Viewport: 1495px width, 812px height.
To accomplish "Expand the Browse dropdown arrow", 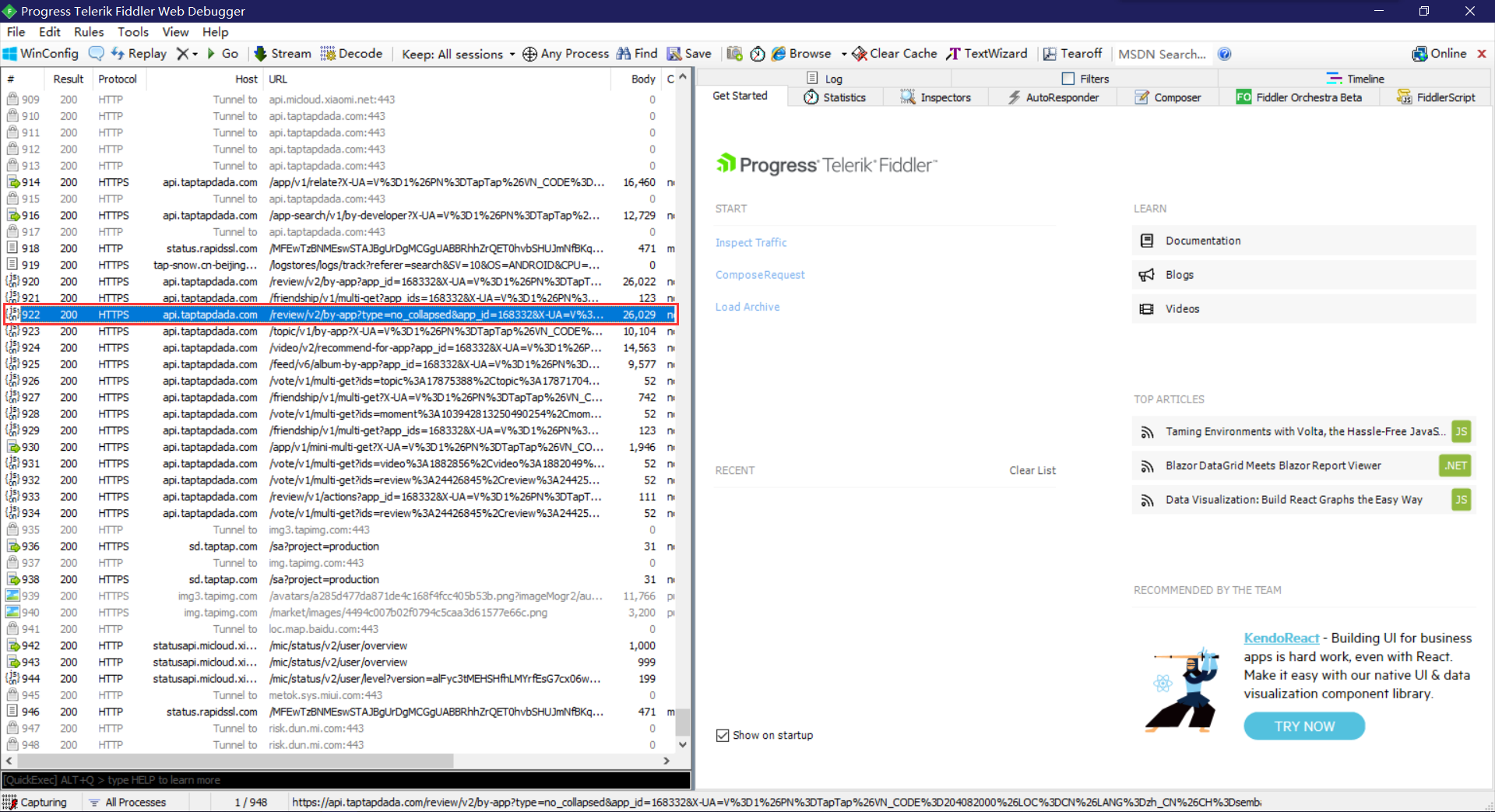I will [844, 54].
